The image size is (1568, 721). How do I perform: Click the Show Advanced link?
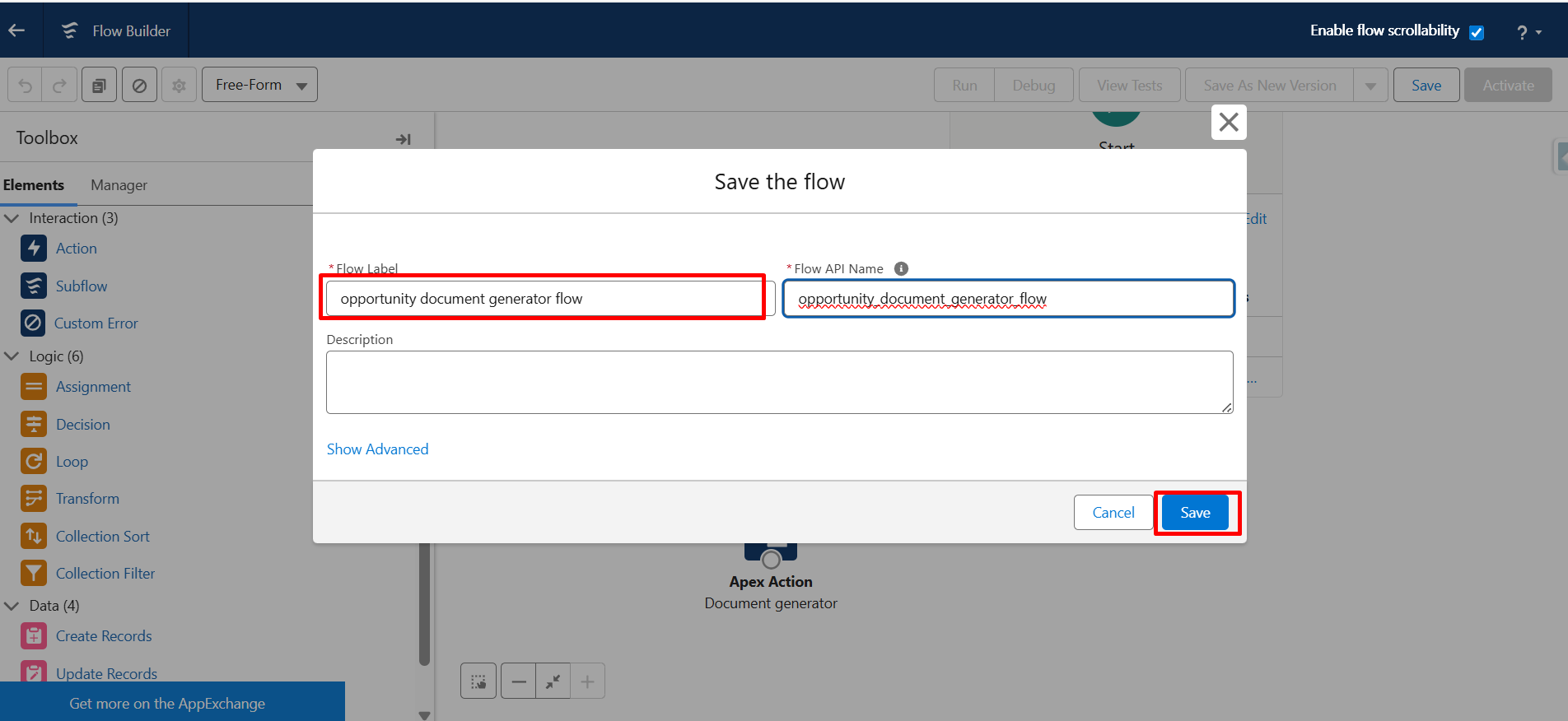click(377, 449)
